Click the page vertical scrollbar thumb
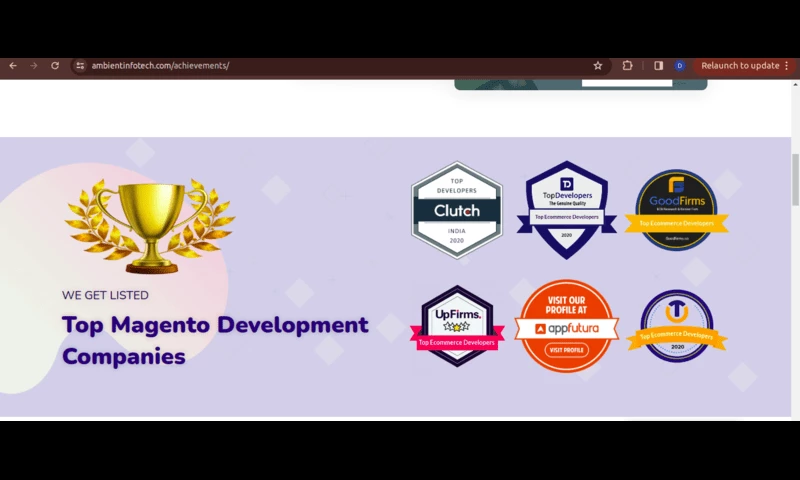 [795, 180]
